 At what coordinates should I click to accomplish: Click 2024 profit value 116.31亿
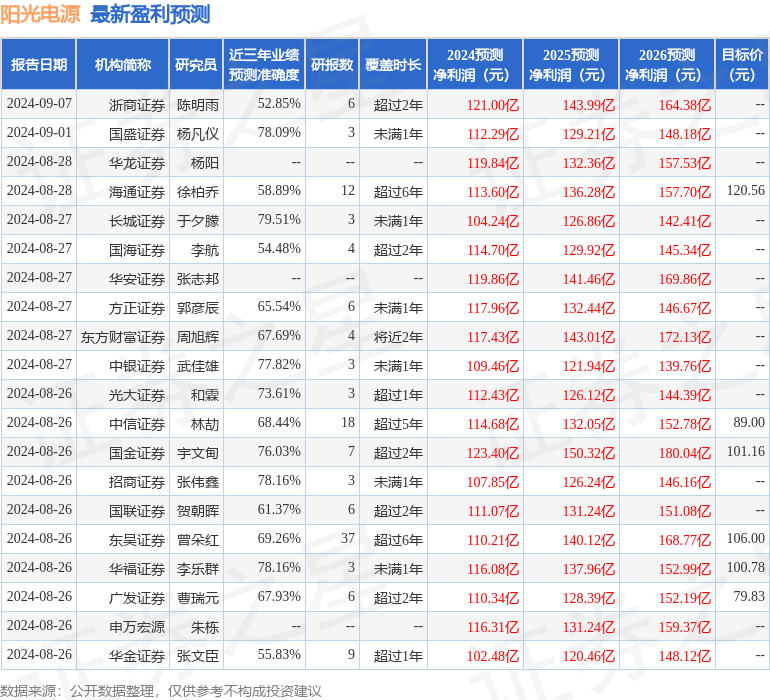tap(493, 627)
